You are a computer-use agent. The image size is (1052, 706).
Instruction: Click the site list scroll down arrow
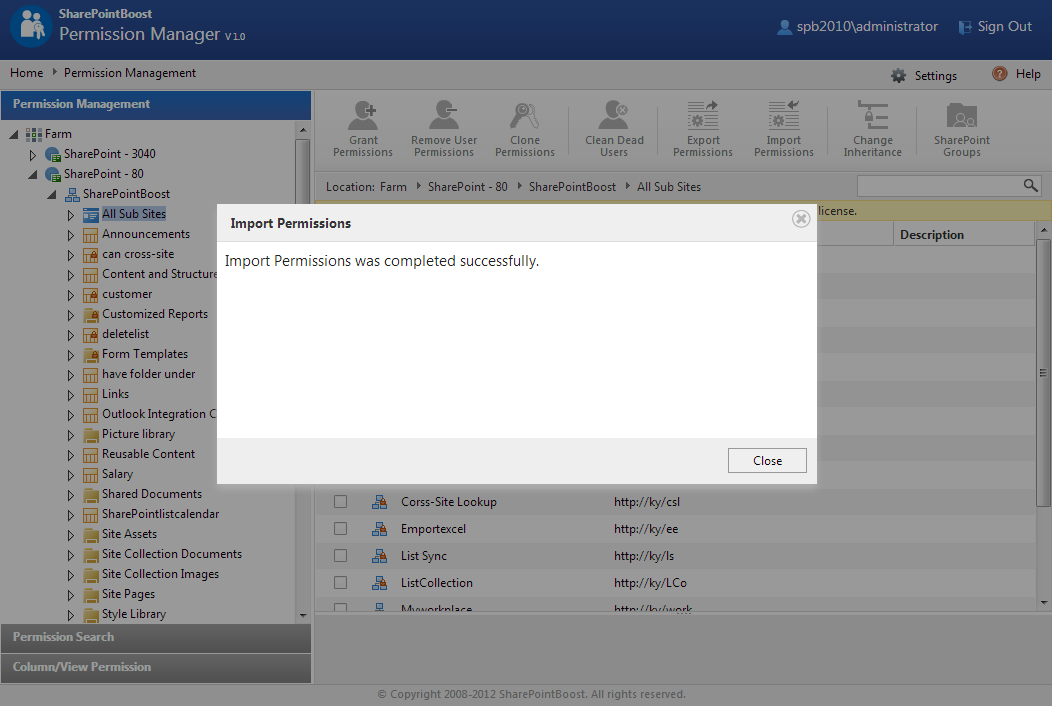[x=1043, y=603]
